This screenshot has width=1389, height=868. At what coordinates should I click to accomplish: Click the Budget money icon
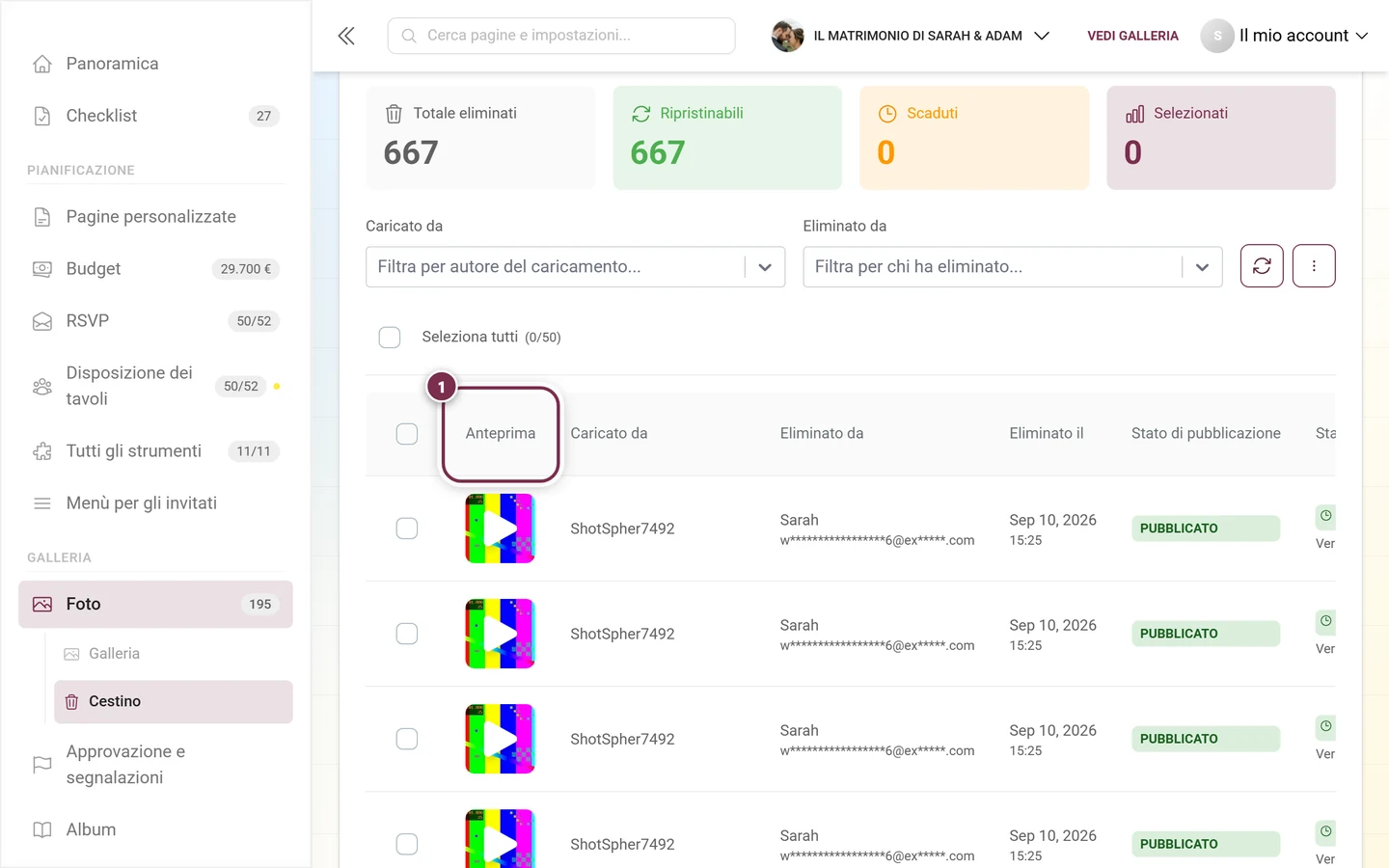(42, 269)
